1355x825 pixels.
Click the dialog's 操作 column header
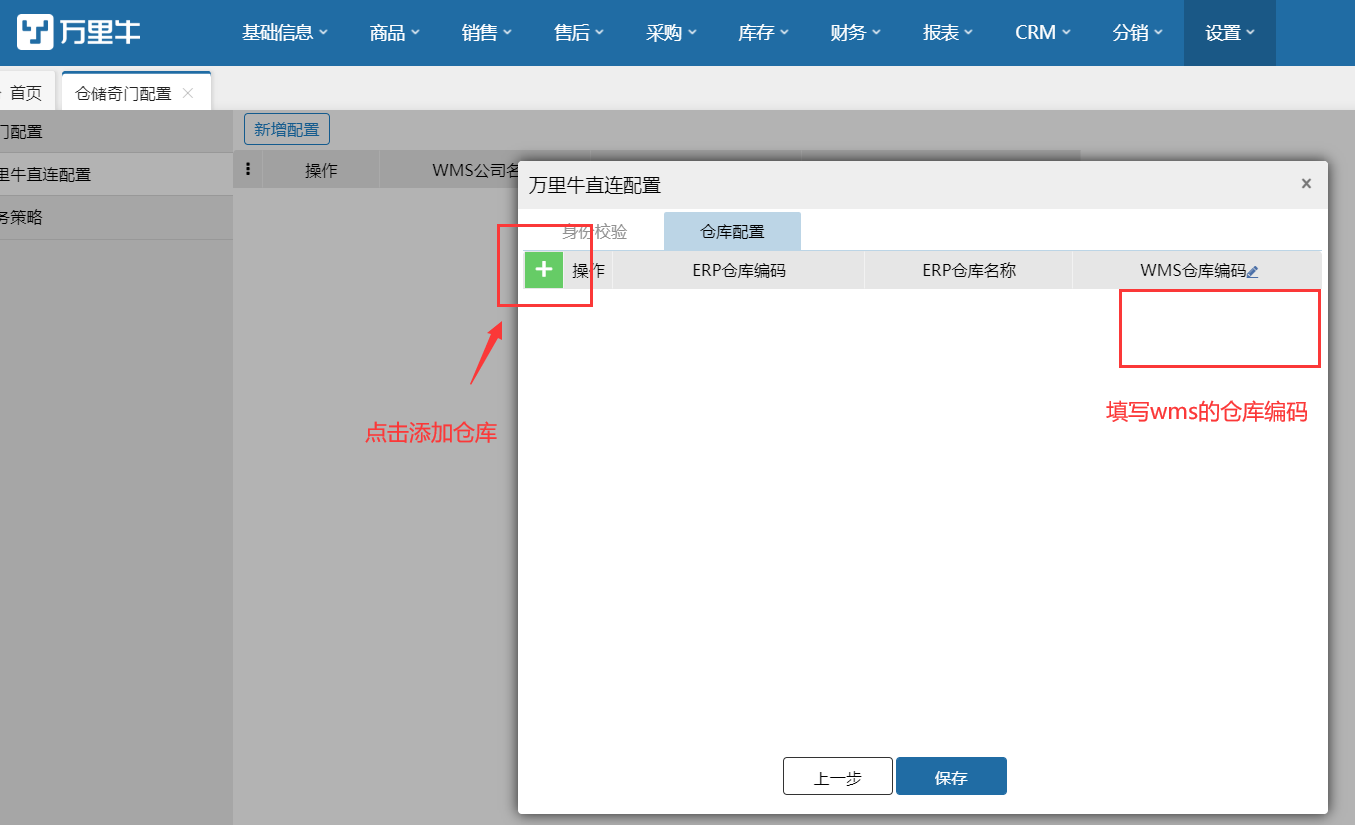[x=588, y=270]
